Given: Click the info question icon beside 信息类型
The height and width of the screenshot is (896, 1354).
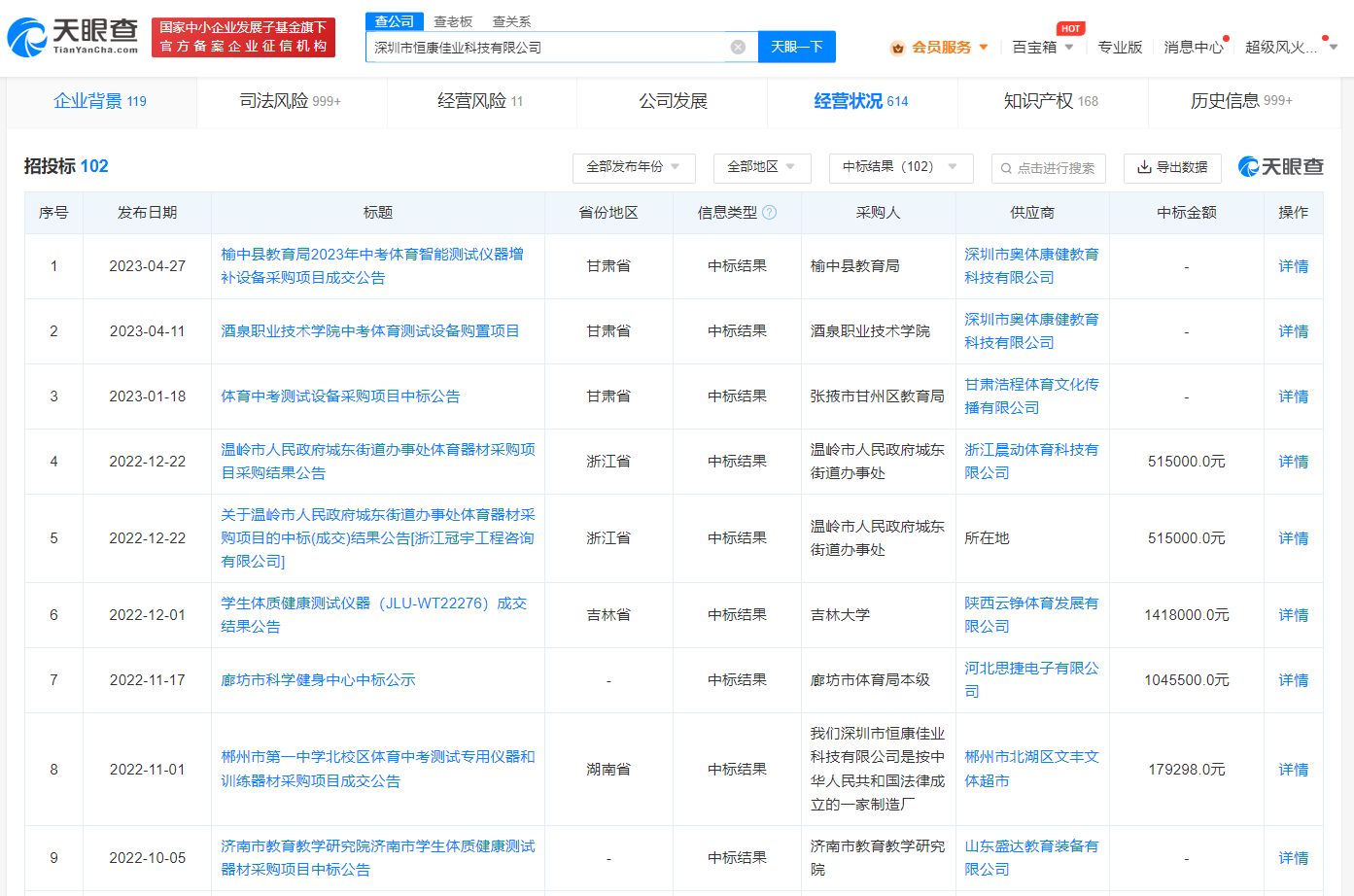Looking at the screenshot, I should [770, 212].
